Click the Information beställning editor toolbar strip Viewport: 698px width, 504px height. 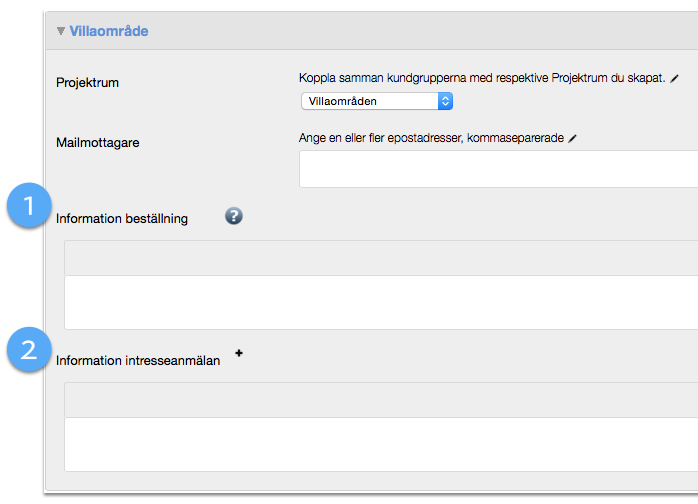click(380, 258)
